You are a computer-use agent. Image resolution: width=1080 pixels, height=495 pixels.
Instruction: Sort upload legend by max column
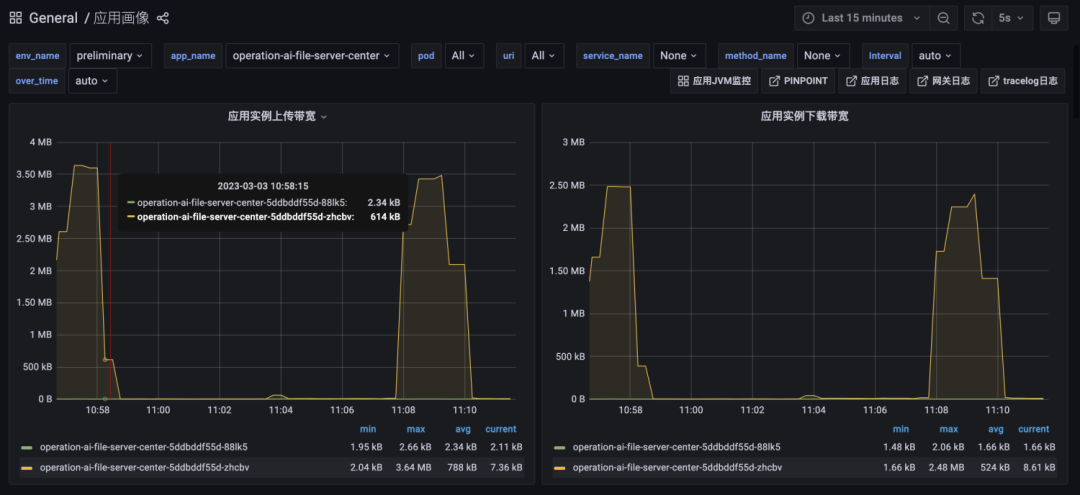click(415, 429)
